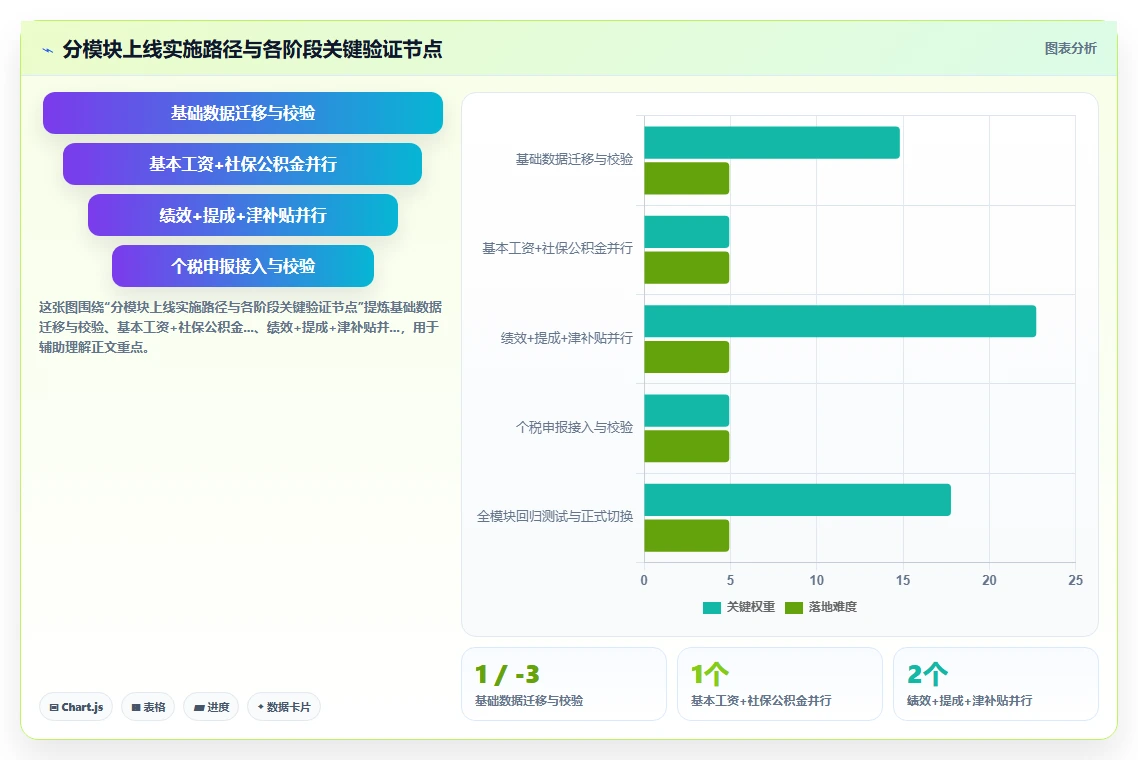The height and width of the screenshot is (760, 1138).
Task: Click the x-axis tick label 15
Action: point(902,580)
